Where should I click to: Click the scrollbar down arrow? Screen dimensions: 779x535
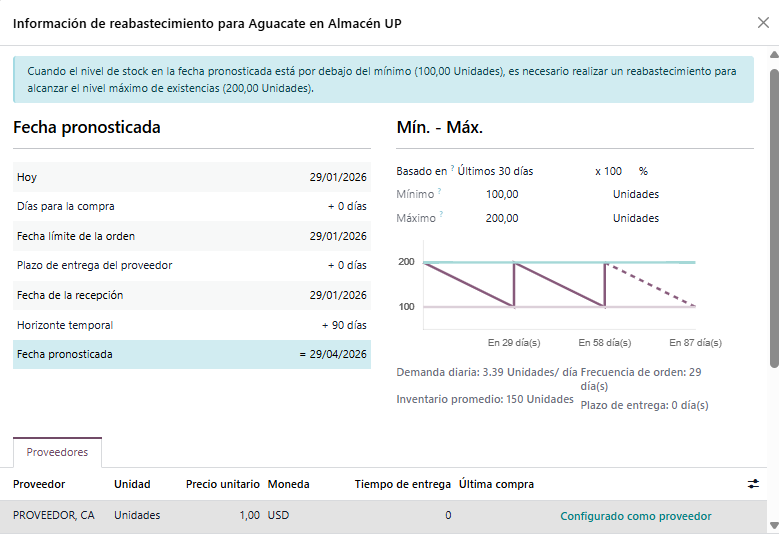(773, 526)
